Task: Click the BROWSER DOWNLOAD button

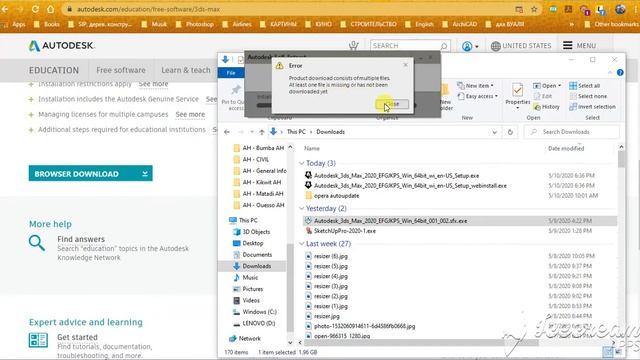Action: click(x=91, y=173)
